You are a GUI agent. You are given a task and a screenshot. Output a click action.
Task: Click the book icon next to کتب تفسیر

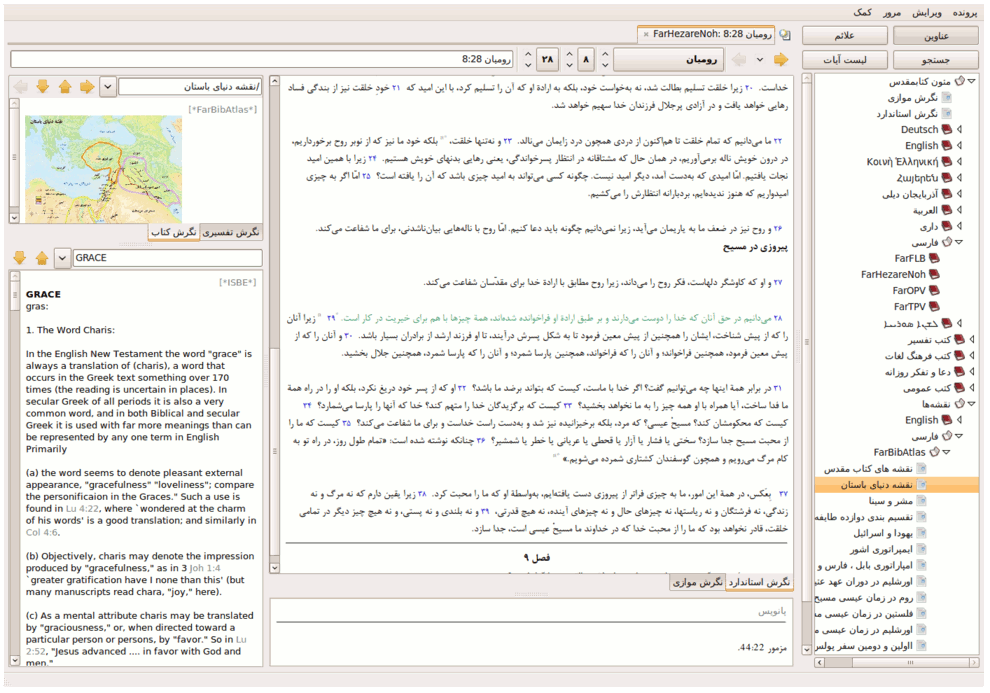959,340
